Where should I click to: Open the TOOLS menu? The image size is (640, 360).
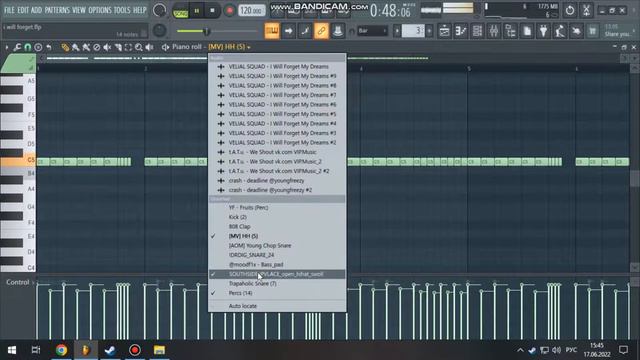(122, 10)
